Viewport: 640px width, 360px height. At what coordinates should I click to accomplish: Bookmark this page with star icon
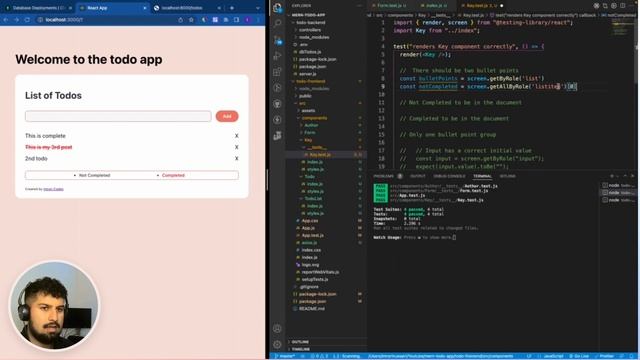click(191, 20)
